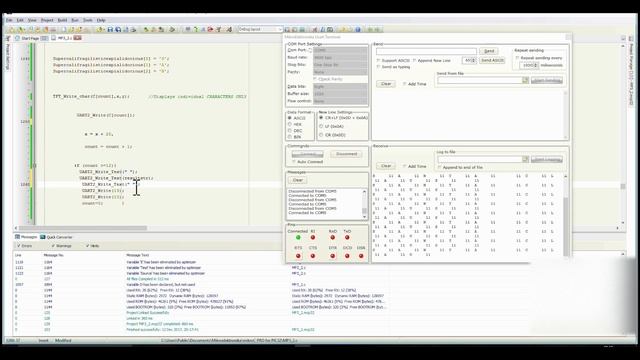The width and height of the screenshot is (640, 360).
Task: Toggle Add Time in Send panel
Action: [x=404, y=84]
